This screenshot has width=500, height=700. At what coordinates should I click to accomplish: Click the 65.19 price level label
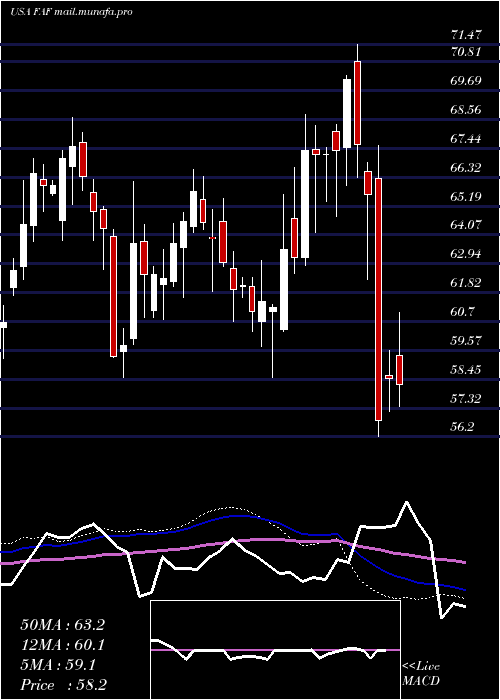[x=466, y=196]
